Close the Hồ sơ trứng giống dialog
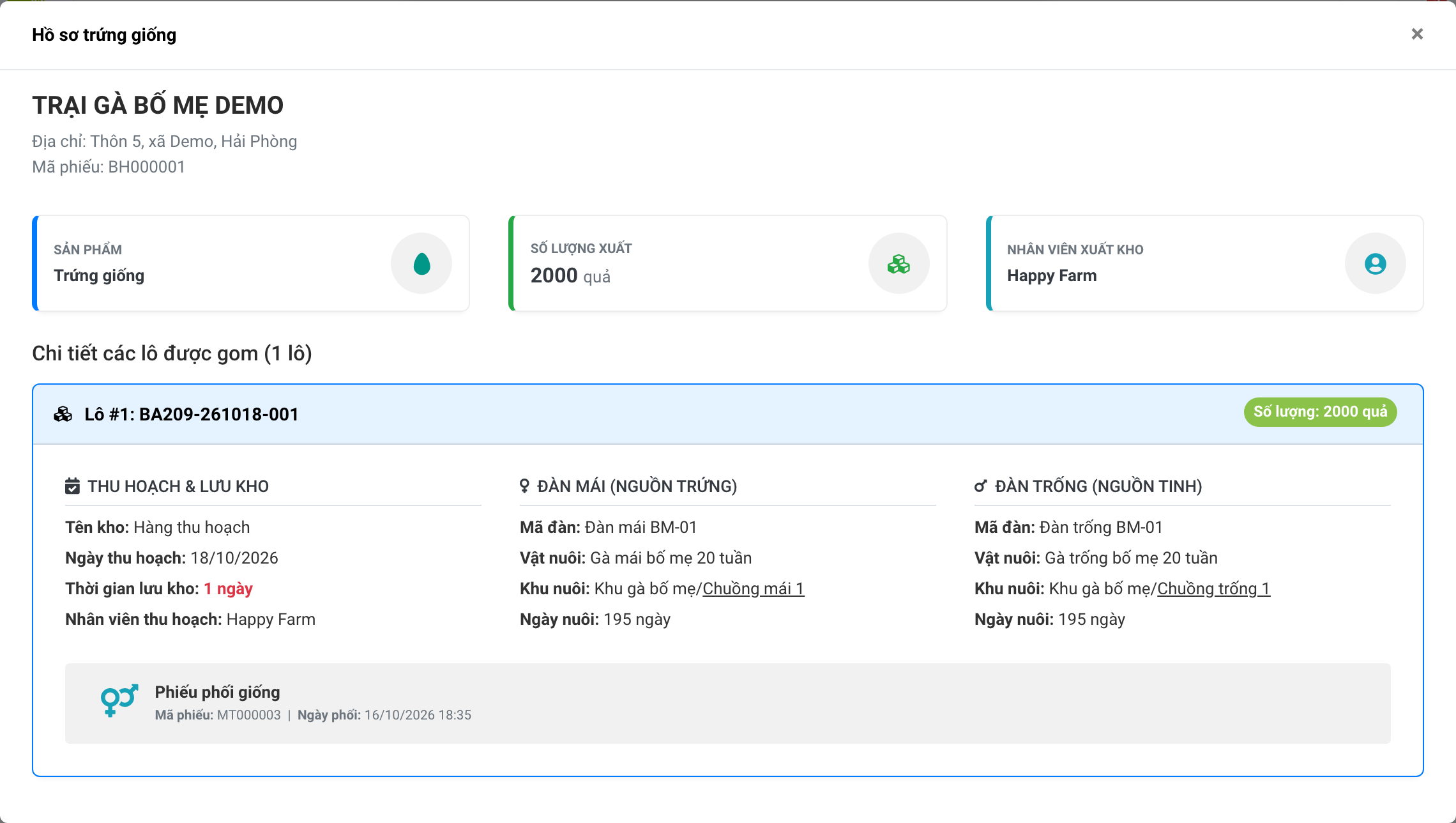 (x=1417, y=34)
